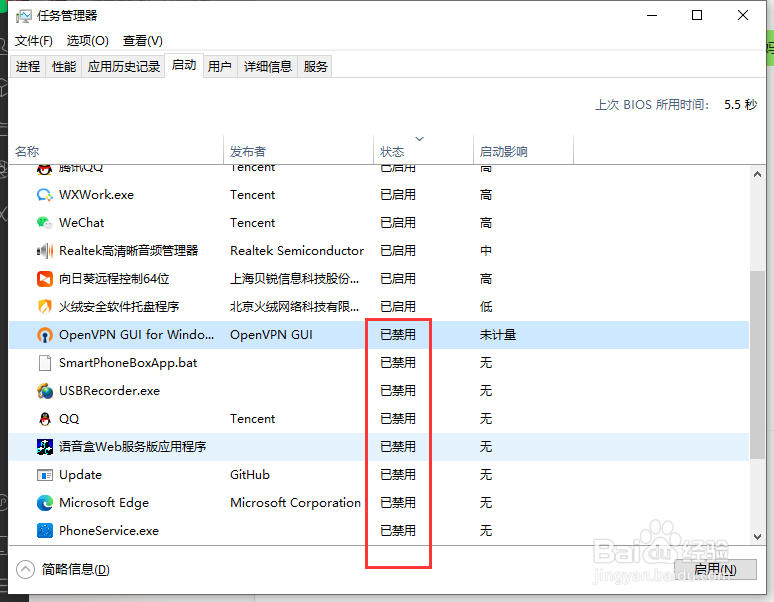Click the Realtek audio manager speaker icon

(44, 251)
